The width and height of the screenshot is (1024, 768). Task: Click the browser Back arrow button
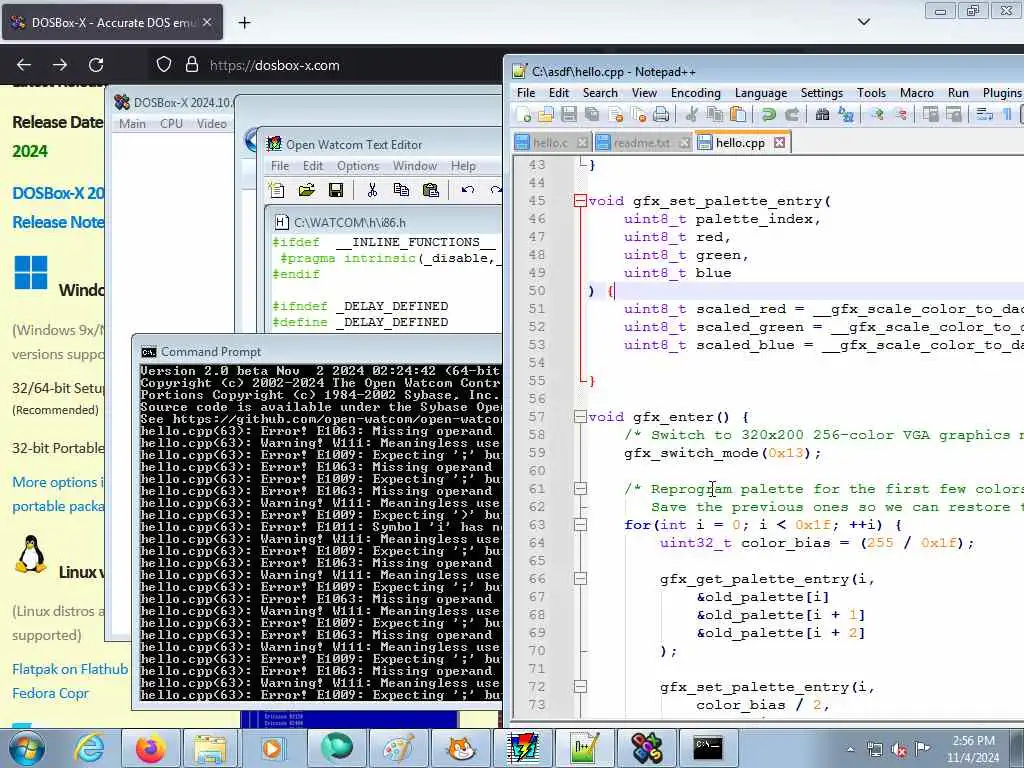(x=24, y=65)
